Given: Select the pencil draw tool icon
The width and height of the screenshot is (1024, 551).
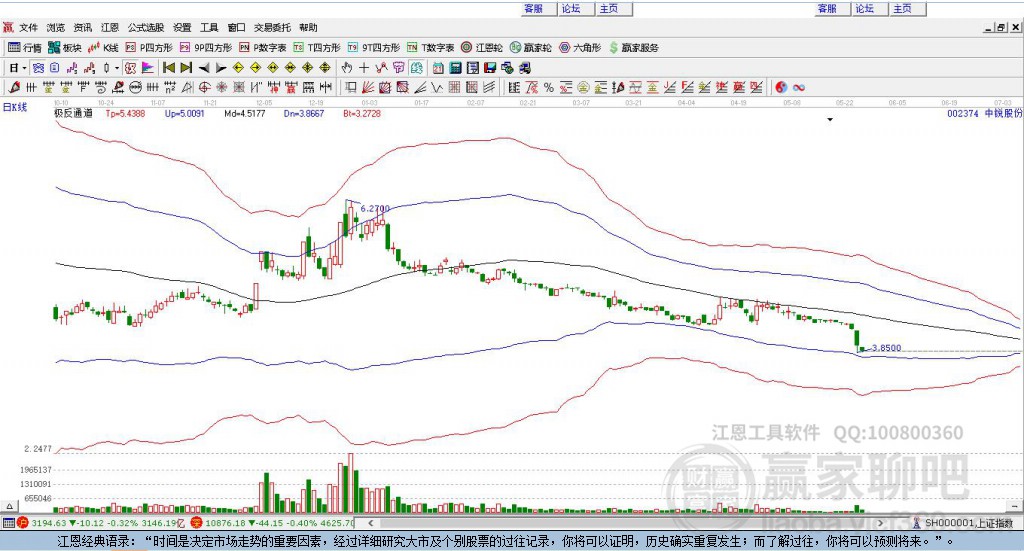Looking at the screenshot, I should [x=14, y=87].
